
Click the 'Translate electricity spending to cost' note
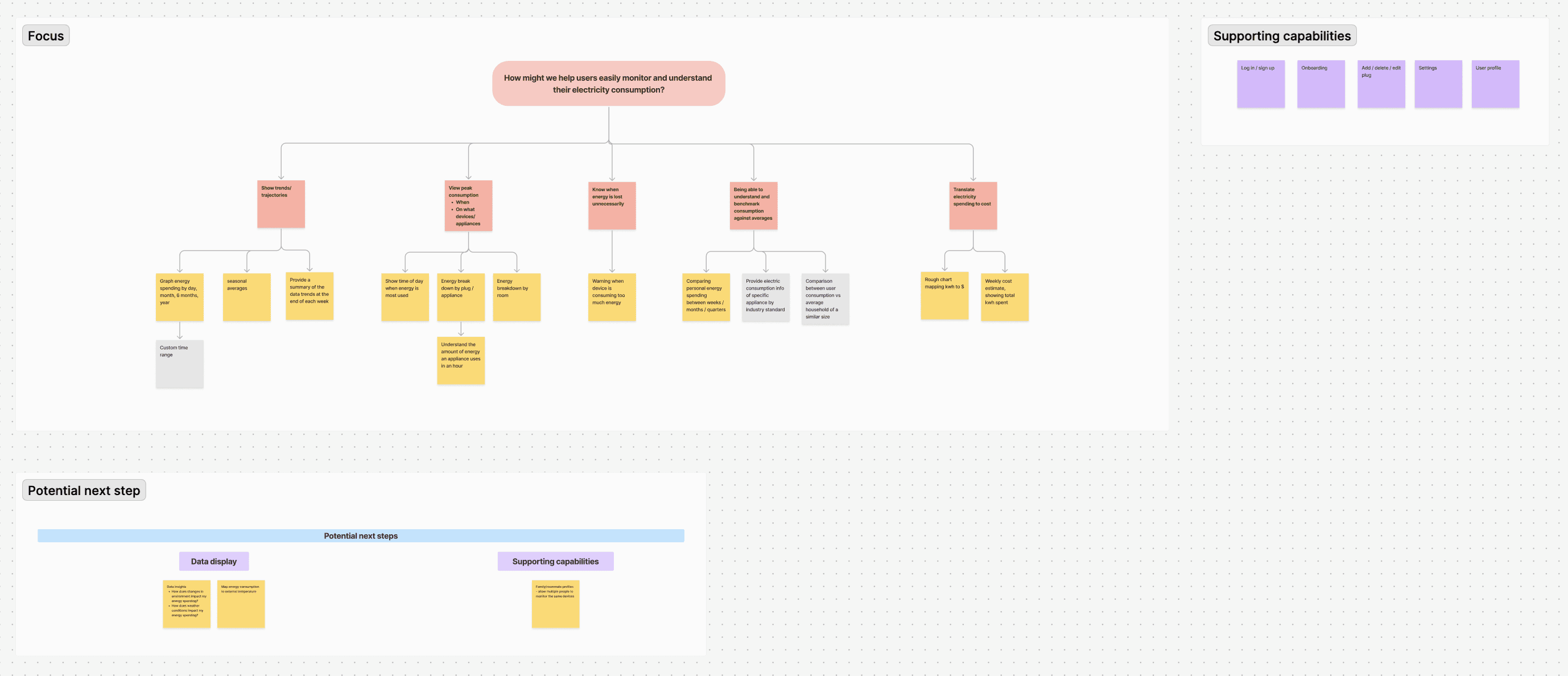pos(973,206)
